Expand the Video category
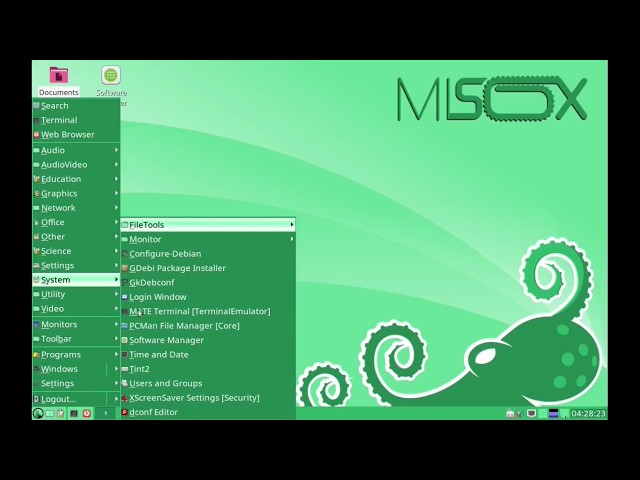Screen dimensions: 640x480 [76, 309]
